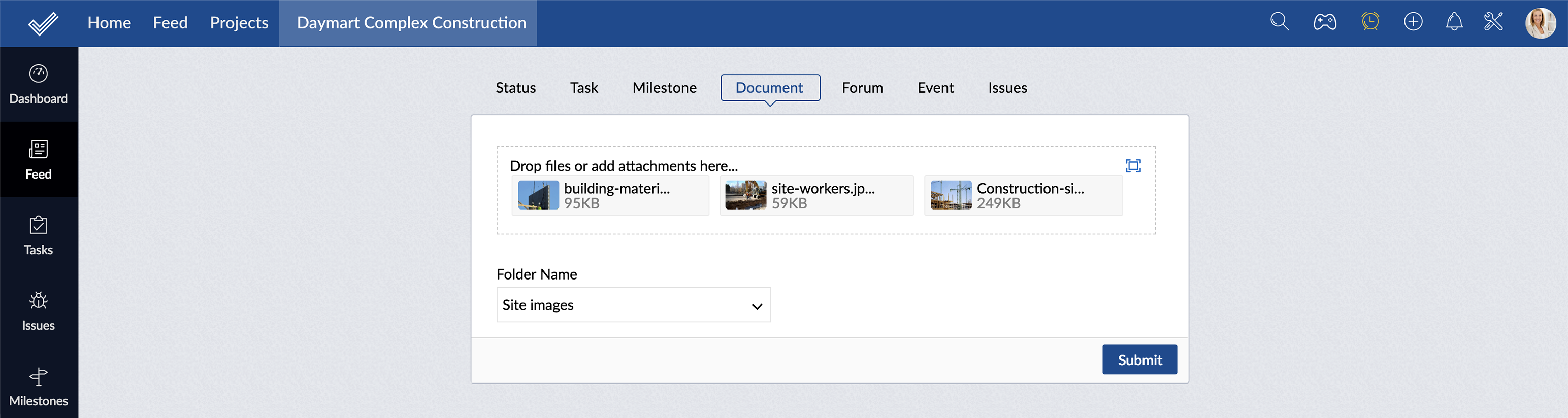Click the Construction-si... file name
Viewport: 1568px width, 418px height.
click(x=1030, y=189)
